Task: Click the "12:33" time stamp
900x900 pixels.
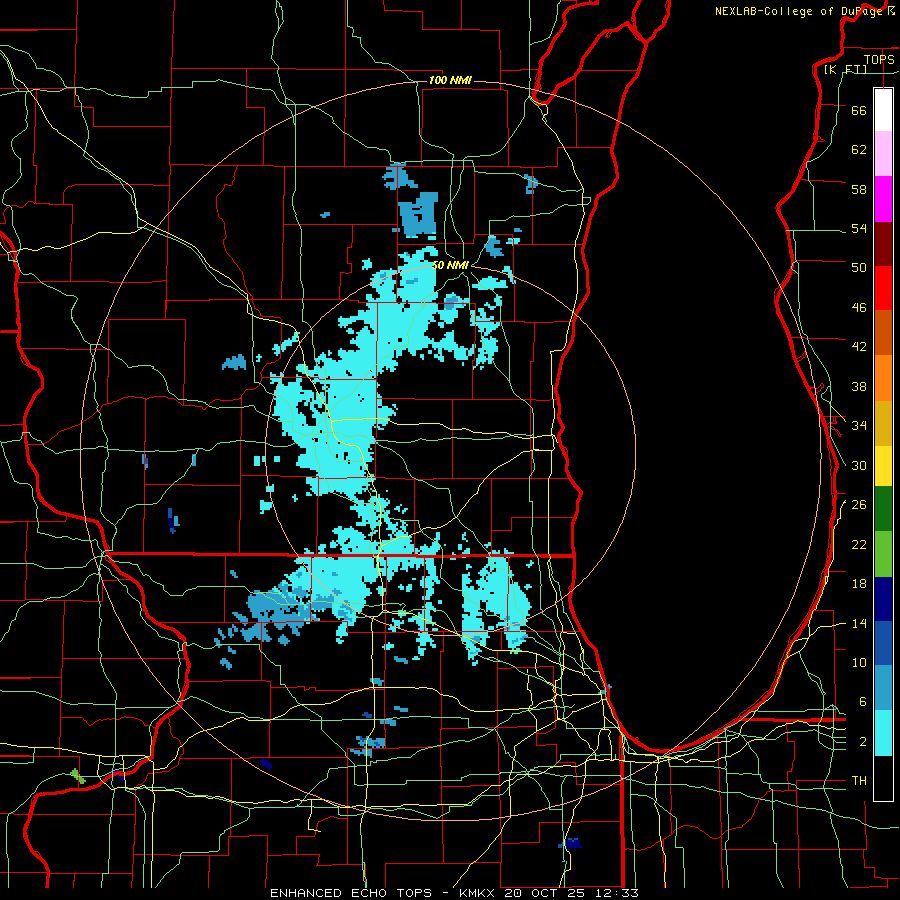Action: click(x=616, y=893)
